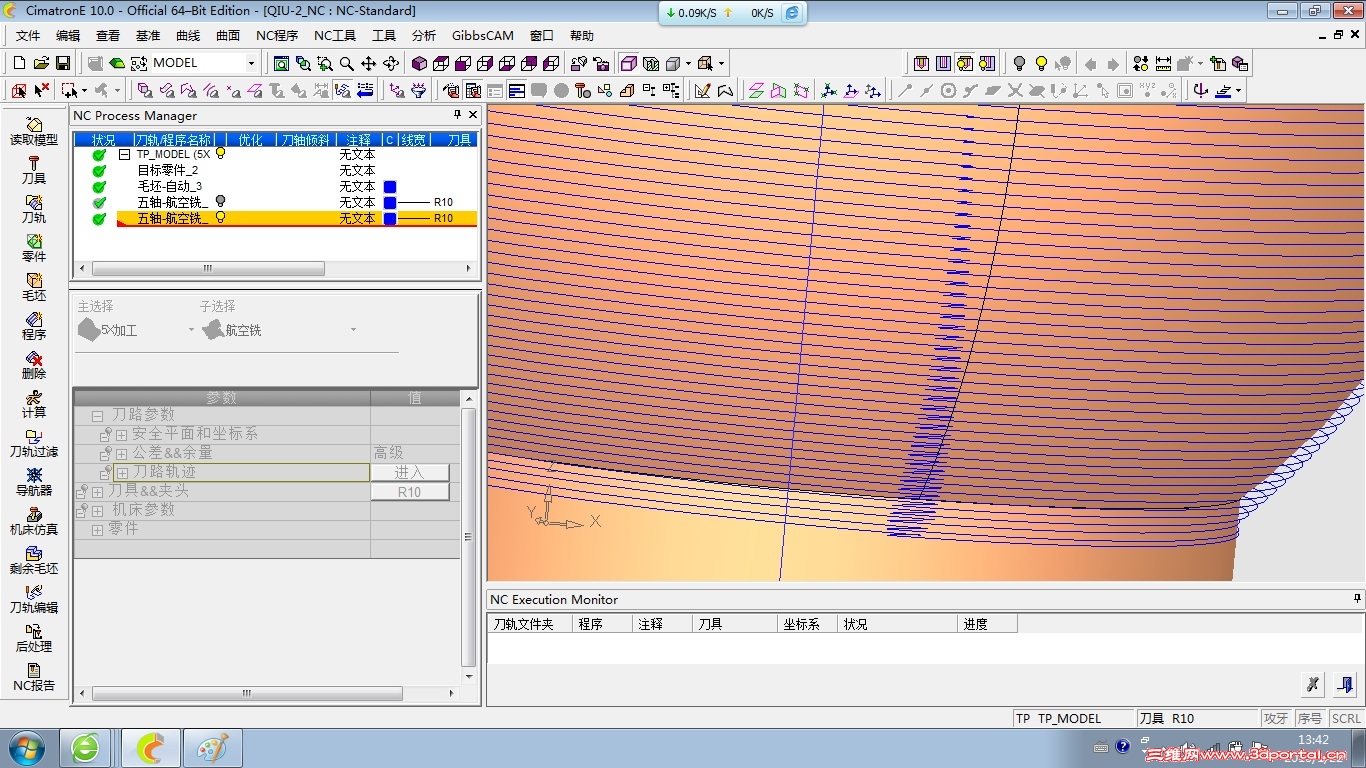
Task: Pin the NC Execution Monitor panel
Action: point(1357,599)
